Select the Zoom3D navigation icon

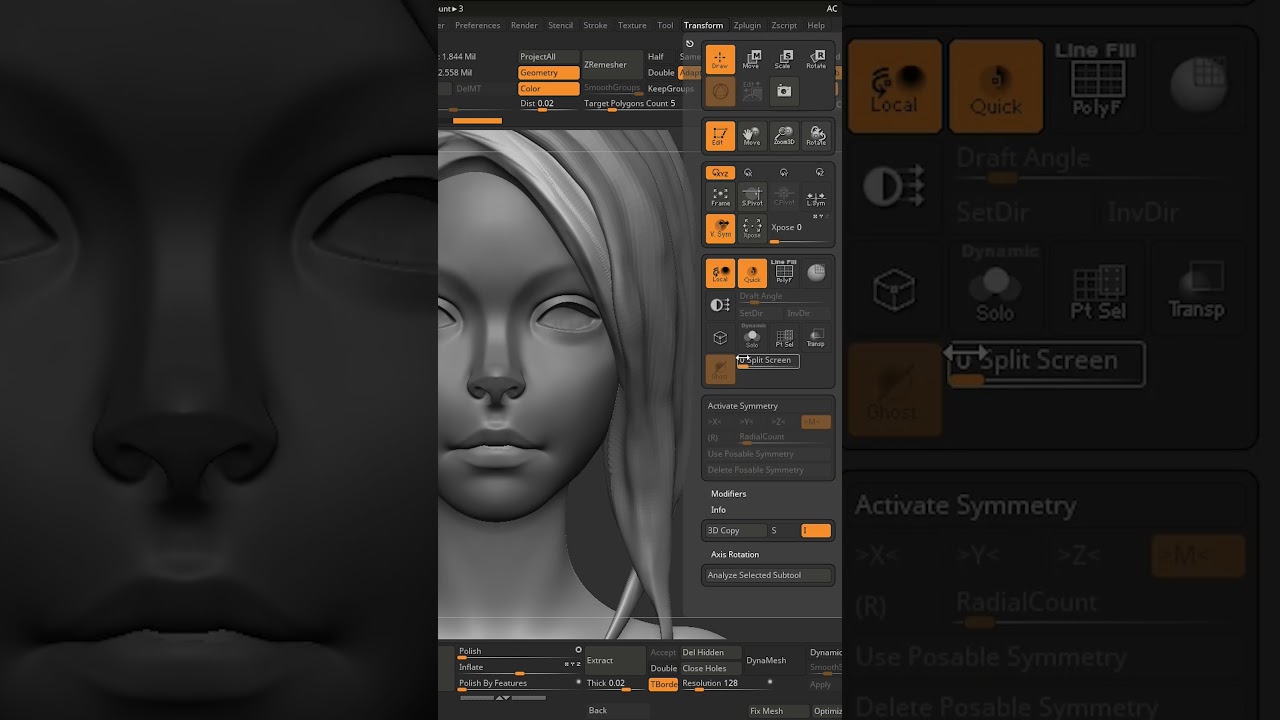point(784,136)
